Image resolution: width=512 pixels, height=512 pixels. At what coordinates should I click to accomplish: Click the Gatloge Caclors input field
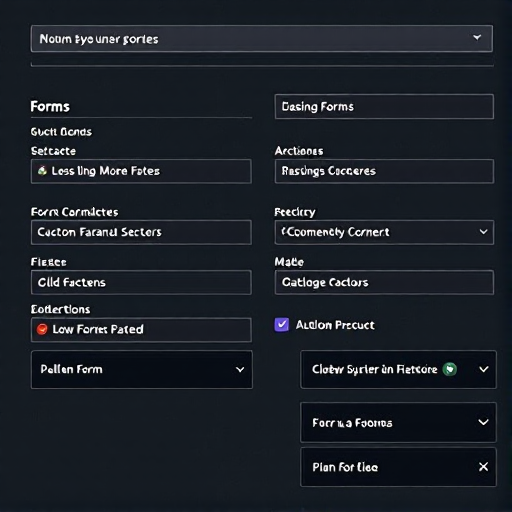[x=384, y=282]
